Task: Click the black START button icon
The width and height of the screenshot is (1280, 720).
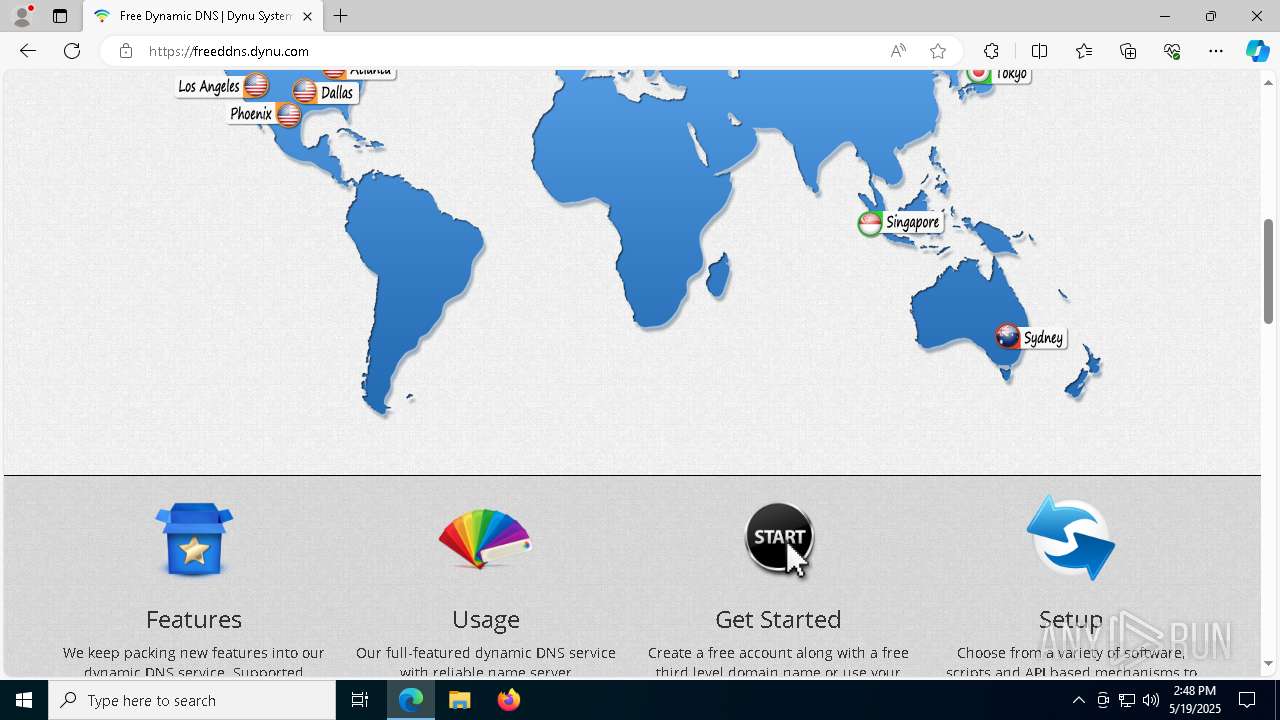Action: (x=779, y=539)
